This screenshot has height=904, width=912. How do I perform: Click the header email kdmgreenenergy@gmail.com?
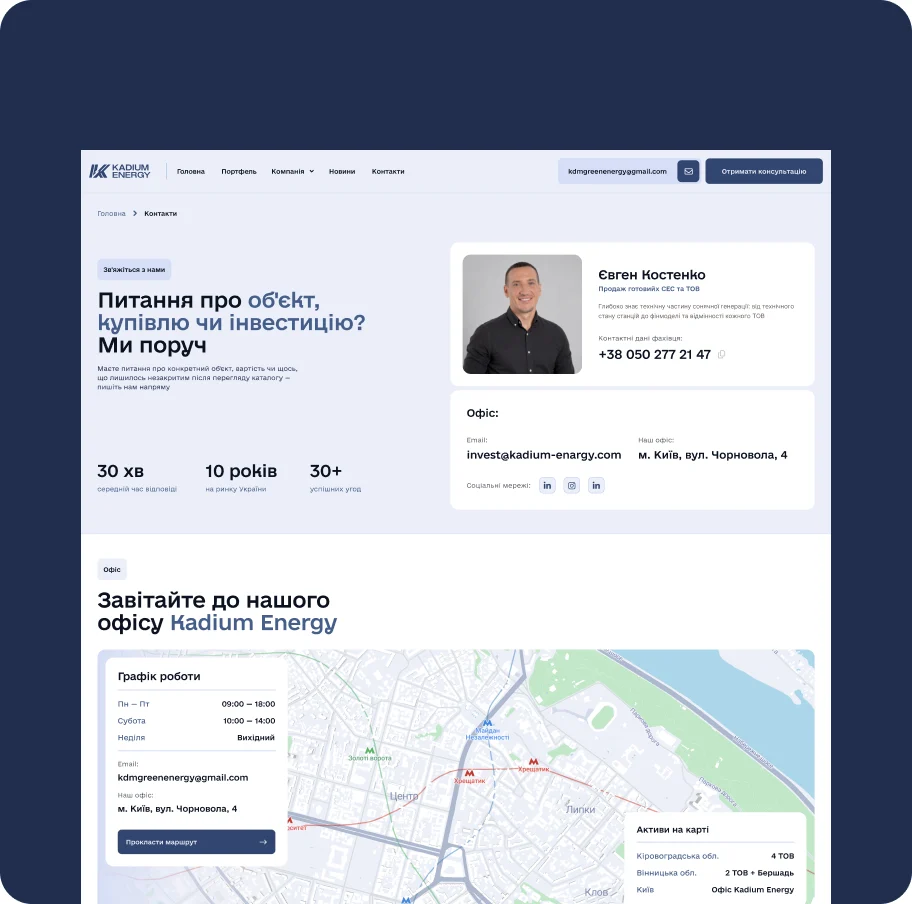coord(617,172)
